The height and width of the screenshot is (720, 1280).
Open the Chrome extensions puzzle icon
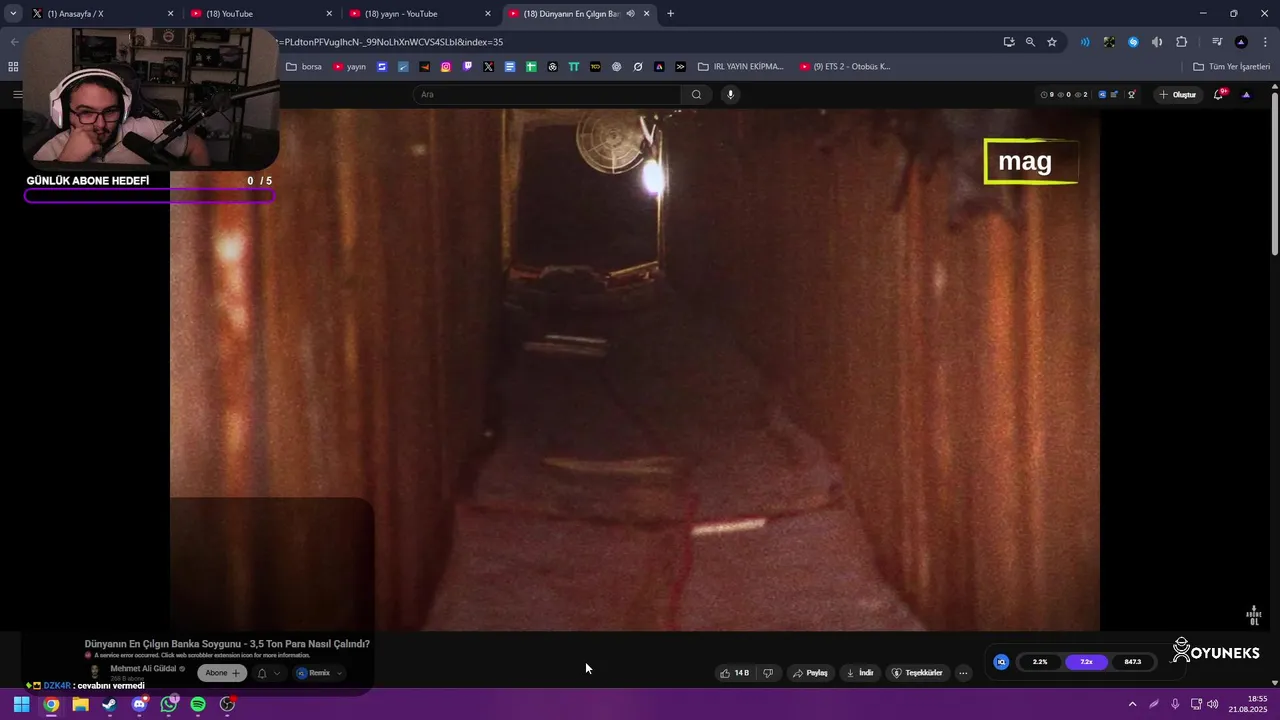(1181, 42)
